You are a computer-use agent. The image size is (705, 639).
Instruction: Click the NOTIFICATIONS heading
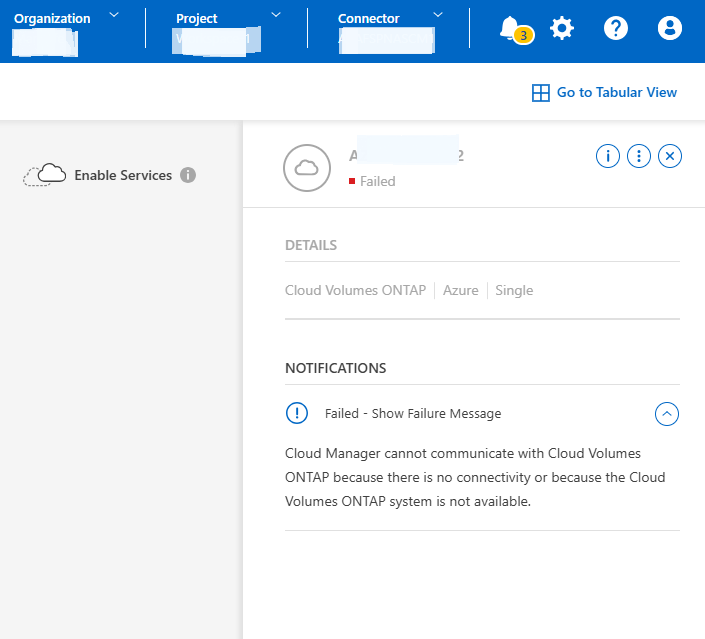[x=335, y=368]
